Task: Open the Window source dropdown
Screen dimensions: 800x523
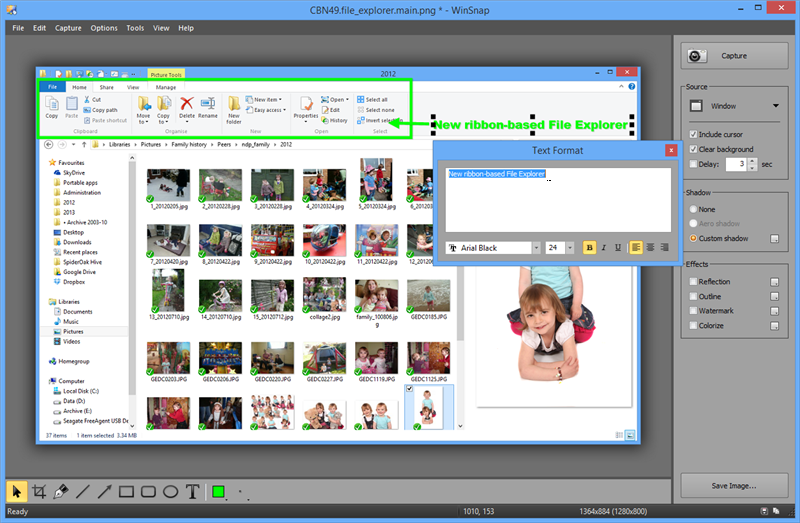Action: (733, 105)
